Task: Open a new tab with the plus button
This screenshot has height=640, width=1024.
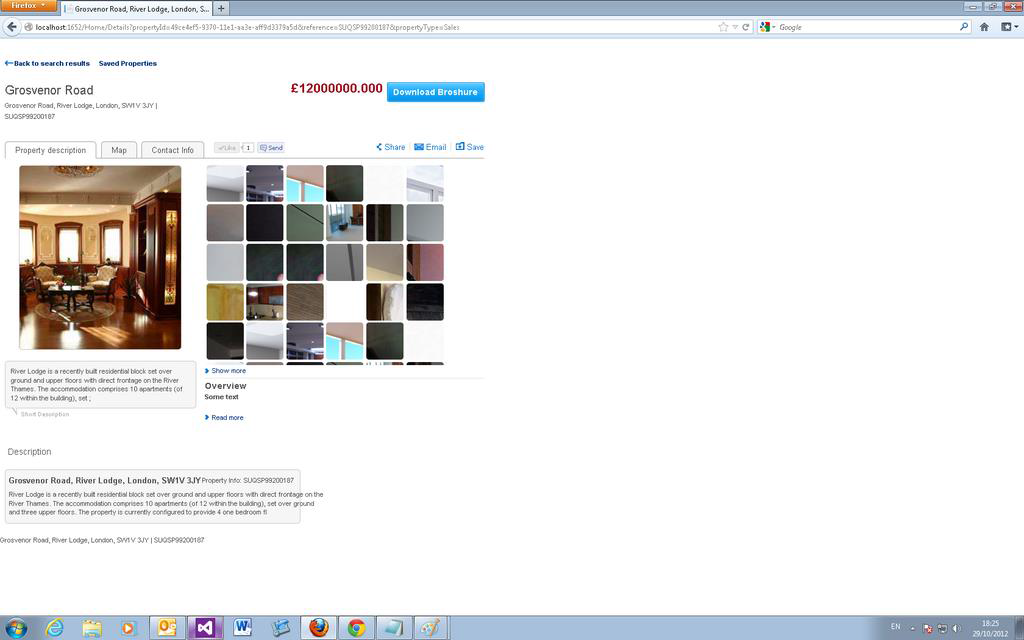Action: tap(221, 8)
